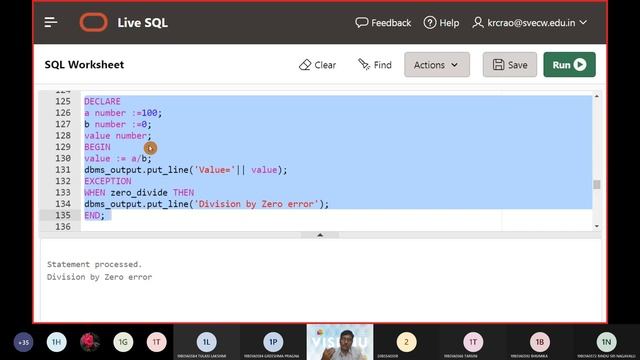Open the Help menu
This screenshot has width=640, height=360.
click(441, 22)
